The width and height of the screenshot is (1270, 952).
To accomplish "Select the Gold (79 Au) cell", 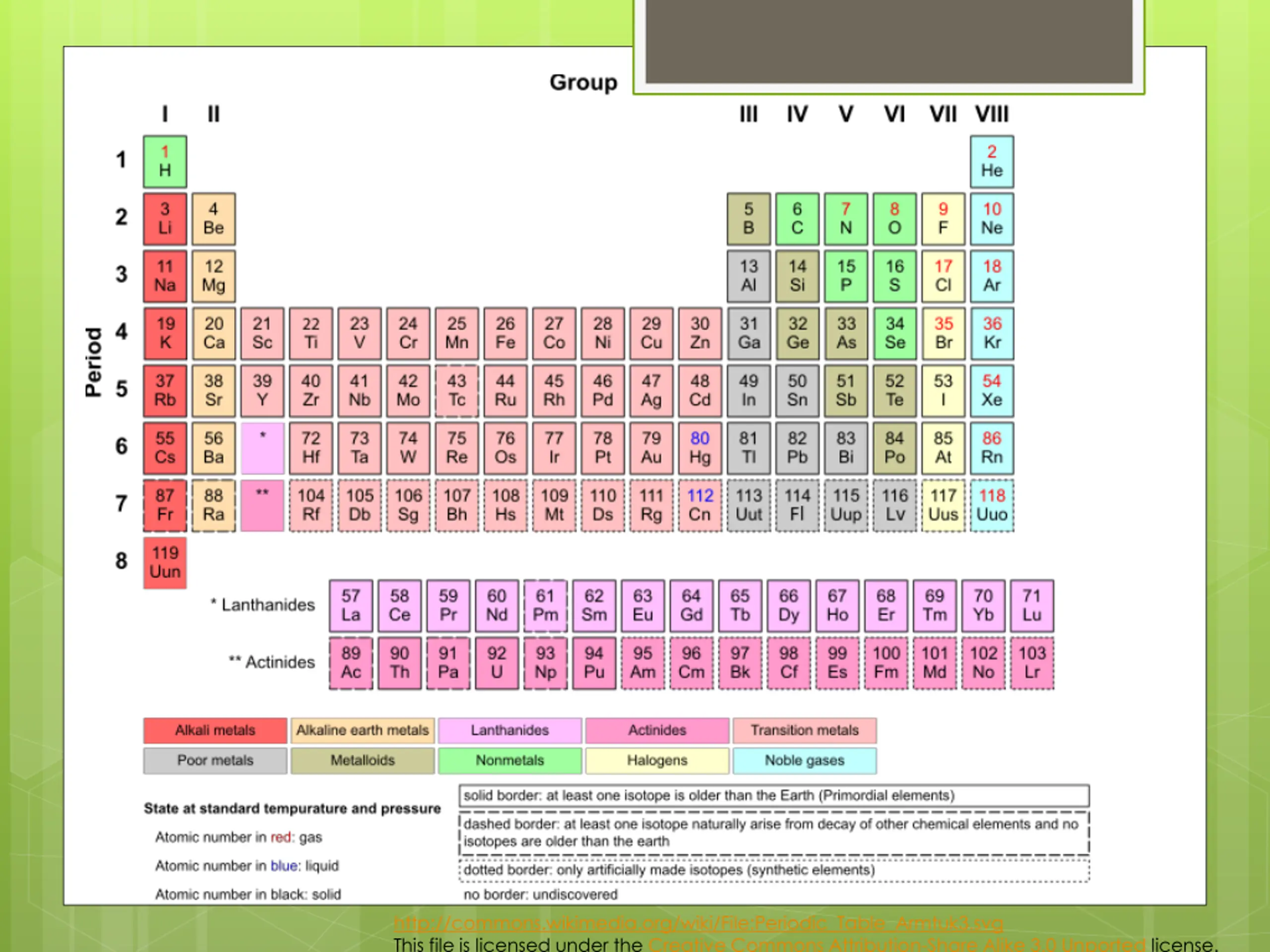I will [651, 448].
